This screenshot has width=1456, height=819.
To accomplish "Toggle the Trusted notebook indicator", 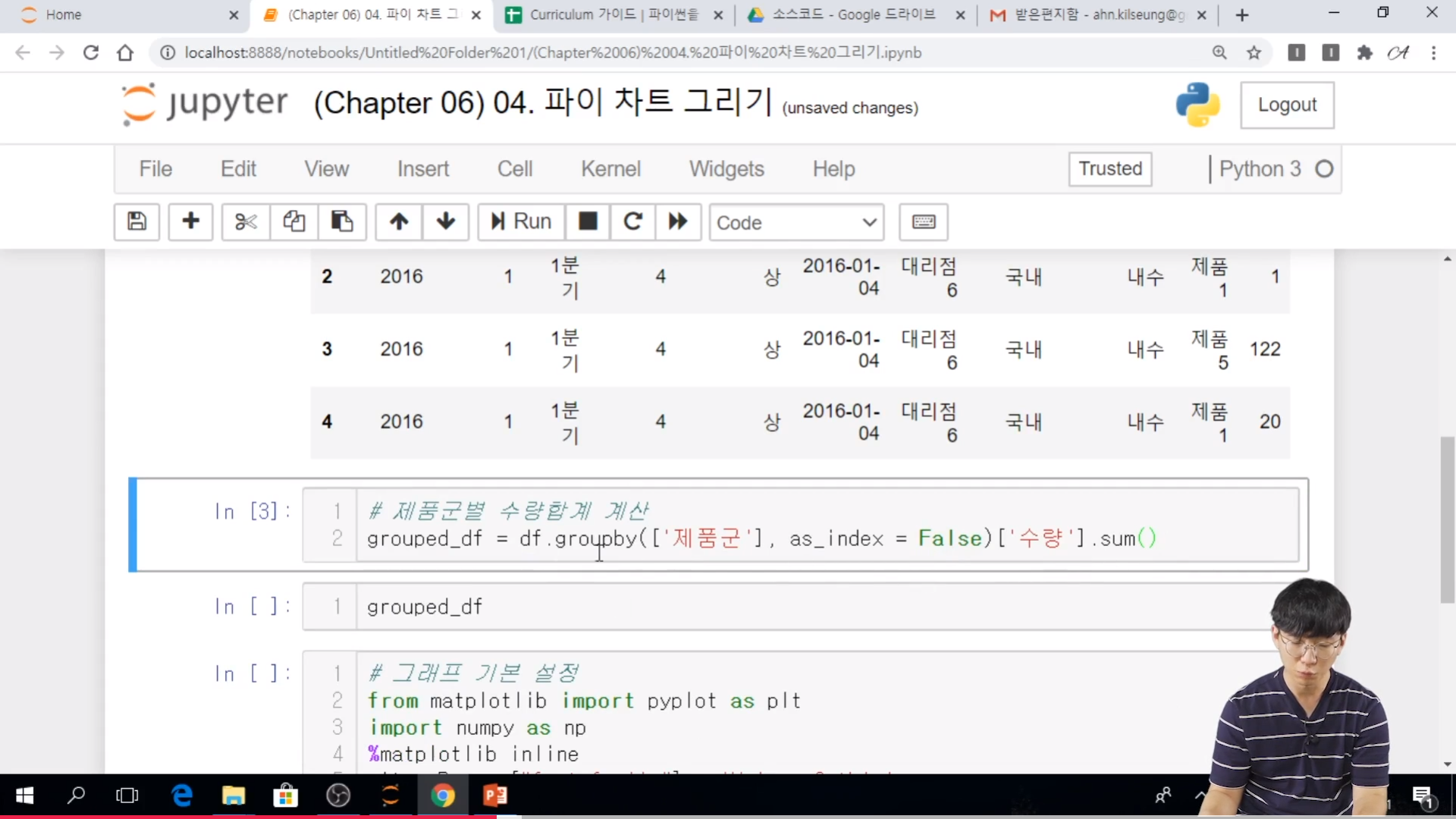I will [x=1110, y=168].
